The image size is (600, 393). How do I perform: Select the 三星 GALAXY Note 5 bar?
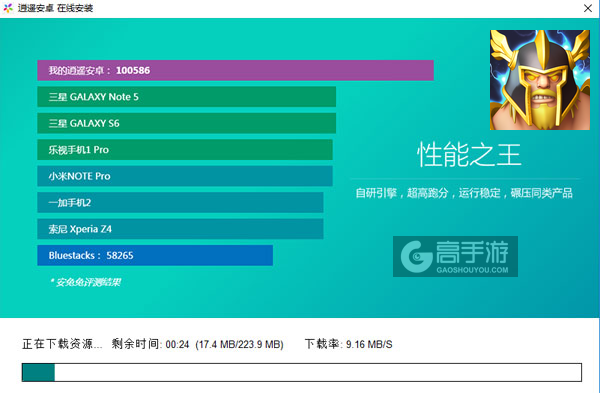click(x=186, y=97)
